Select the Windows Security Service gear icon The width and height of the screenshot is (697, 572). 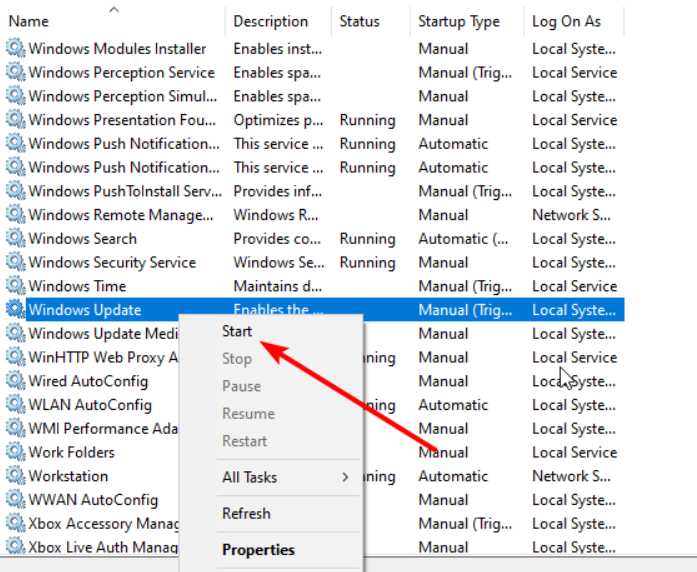[x=15, y=262]
